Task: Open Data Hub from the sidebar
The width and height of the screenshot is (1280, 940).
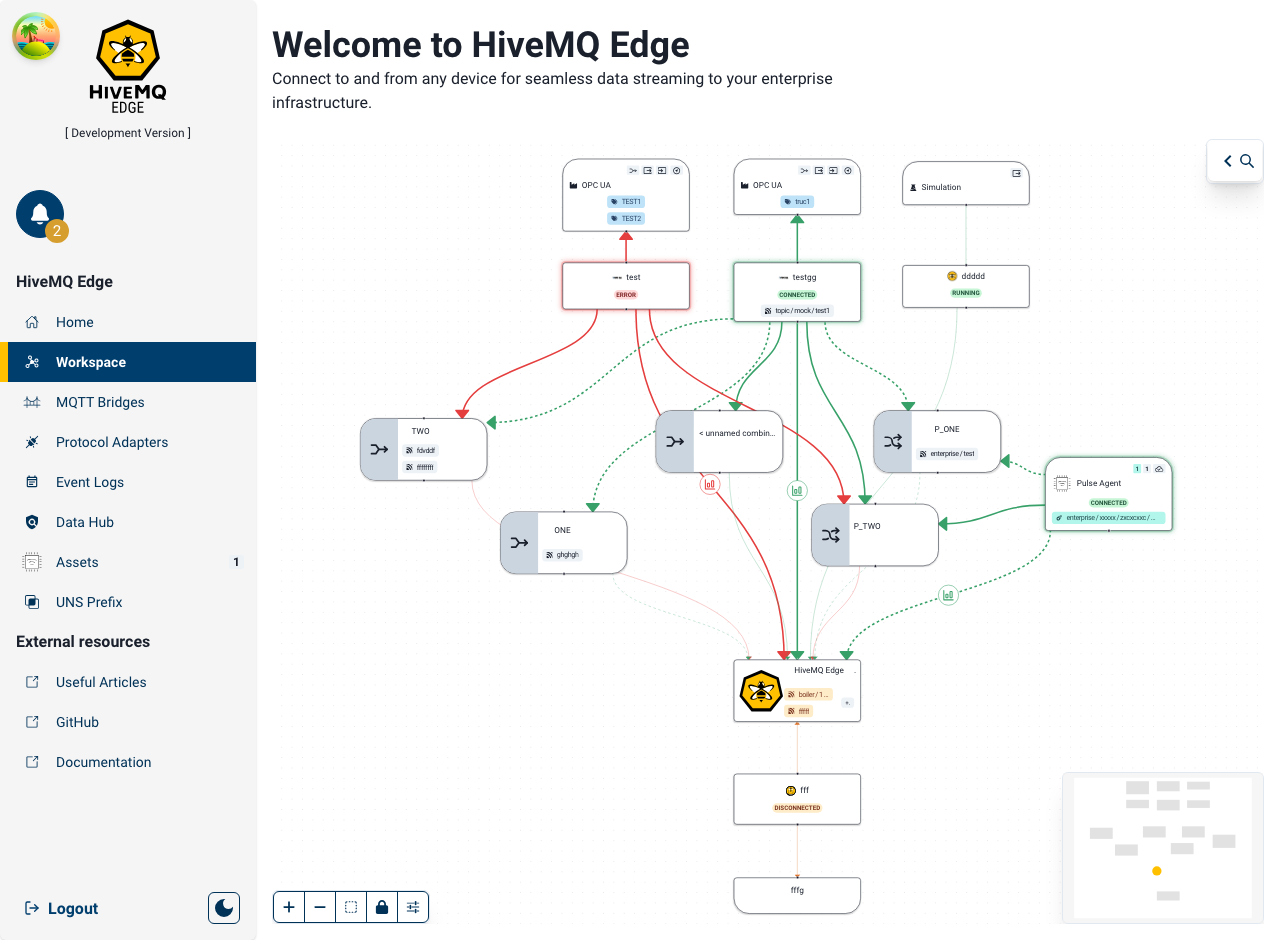Action: coord(33,522)
